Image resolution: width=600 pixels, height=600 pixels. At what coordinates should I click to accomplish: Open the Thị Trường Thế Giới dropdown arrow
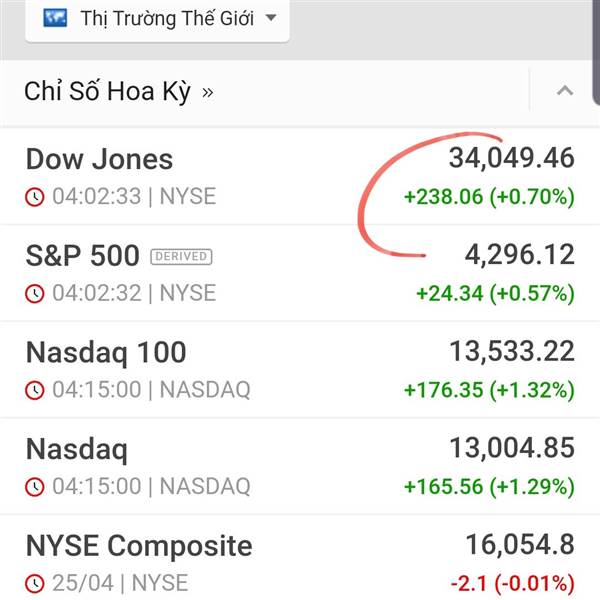(x=271, y=18)
